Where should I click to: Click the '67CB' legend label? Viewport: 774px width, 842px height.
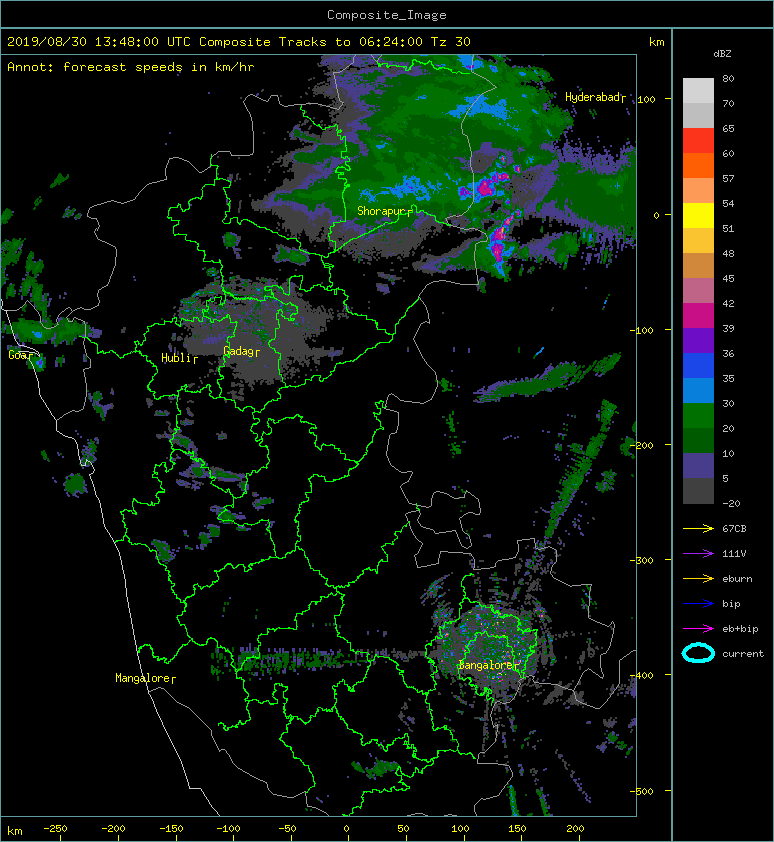pyautogui.click(x=734, y=529)
